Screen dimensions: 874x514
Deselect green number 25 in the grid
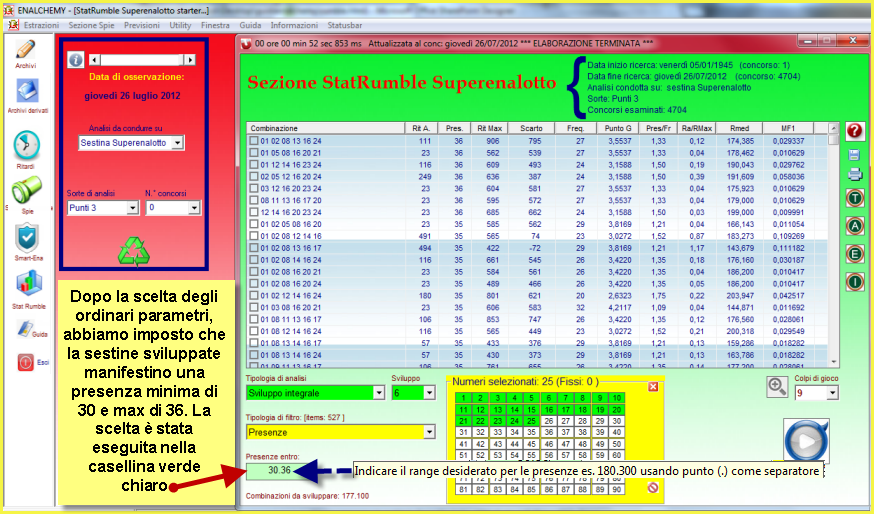click(532, 421)
